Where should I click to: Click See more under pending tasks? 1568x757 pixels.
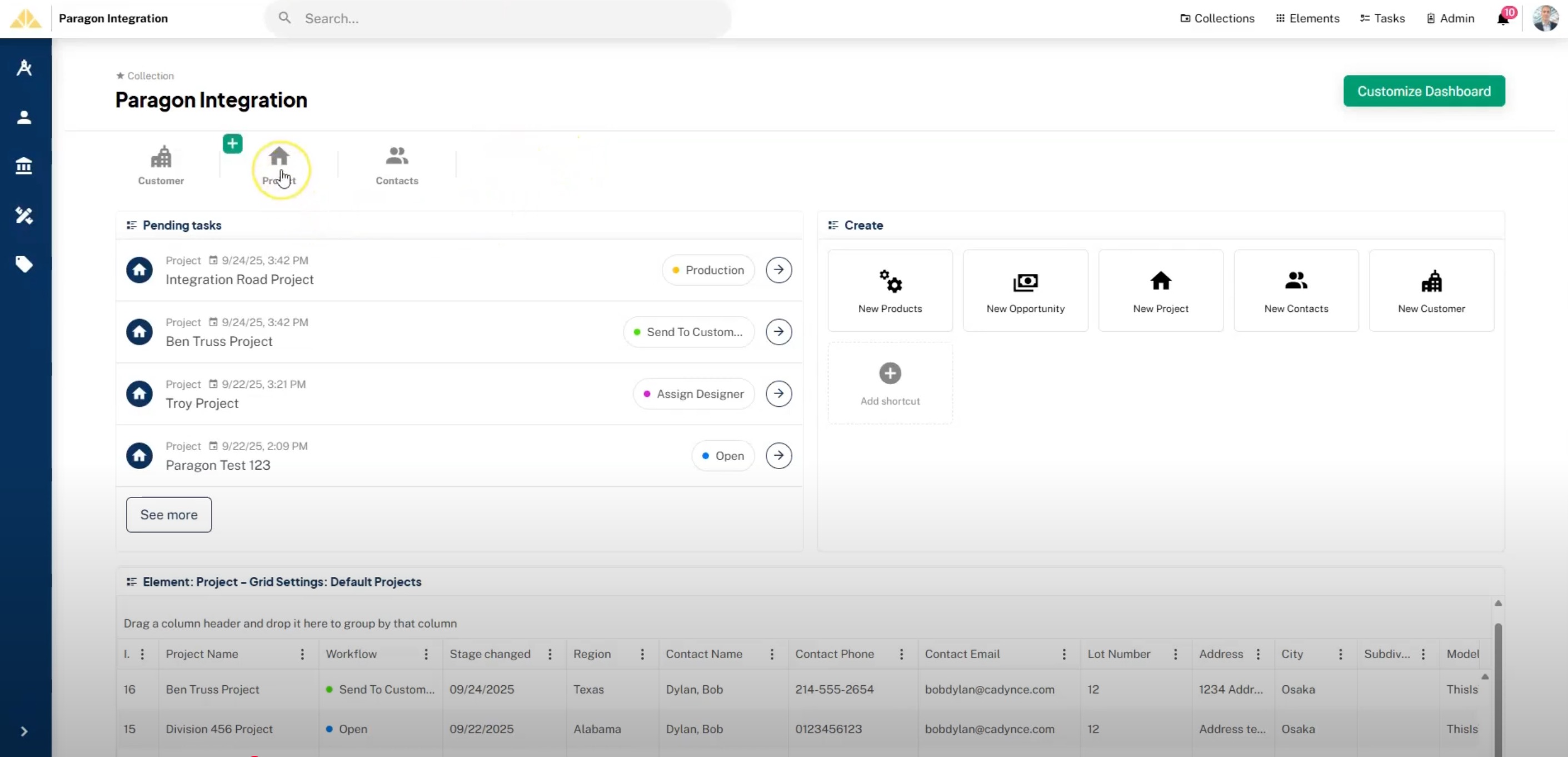(168, 515)
